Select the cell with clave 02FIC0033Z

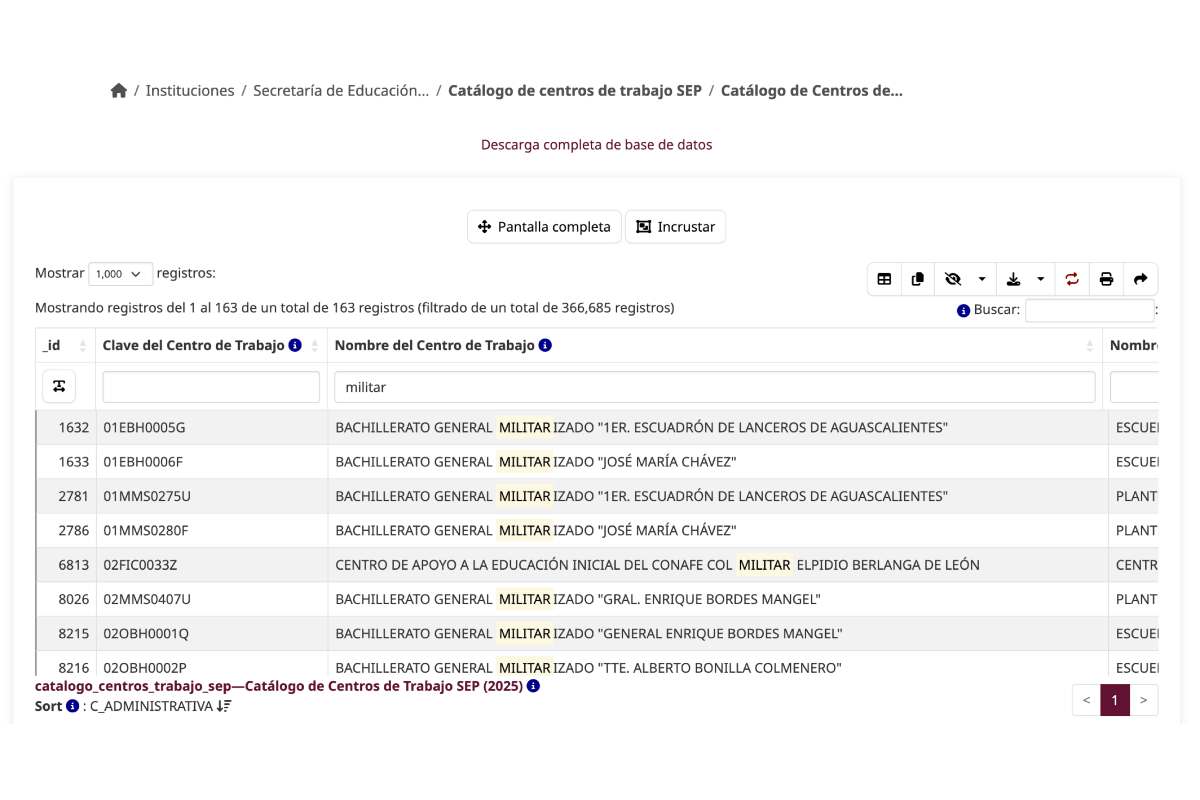click(x=211, y=565)
